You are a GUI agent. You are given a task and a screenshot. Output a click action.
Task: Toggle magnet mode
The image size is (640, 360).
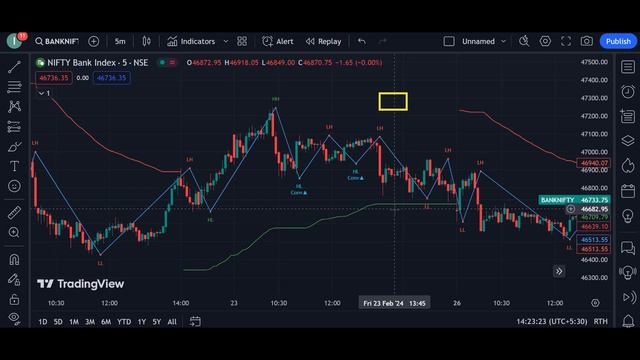14,260
